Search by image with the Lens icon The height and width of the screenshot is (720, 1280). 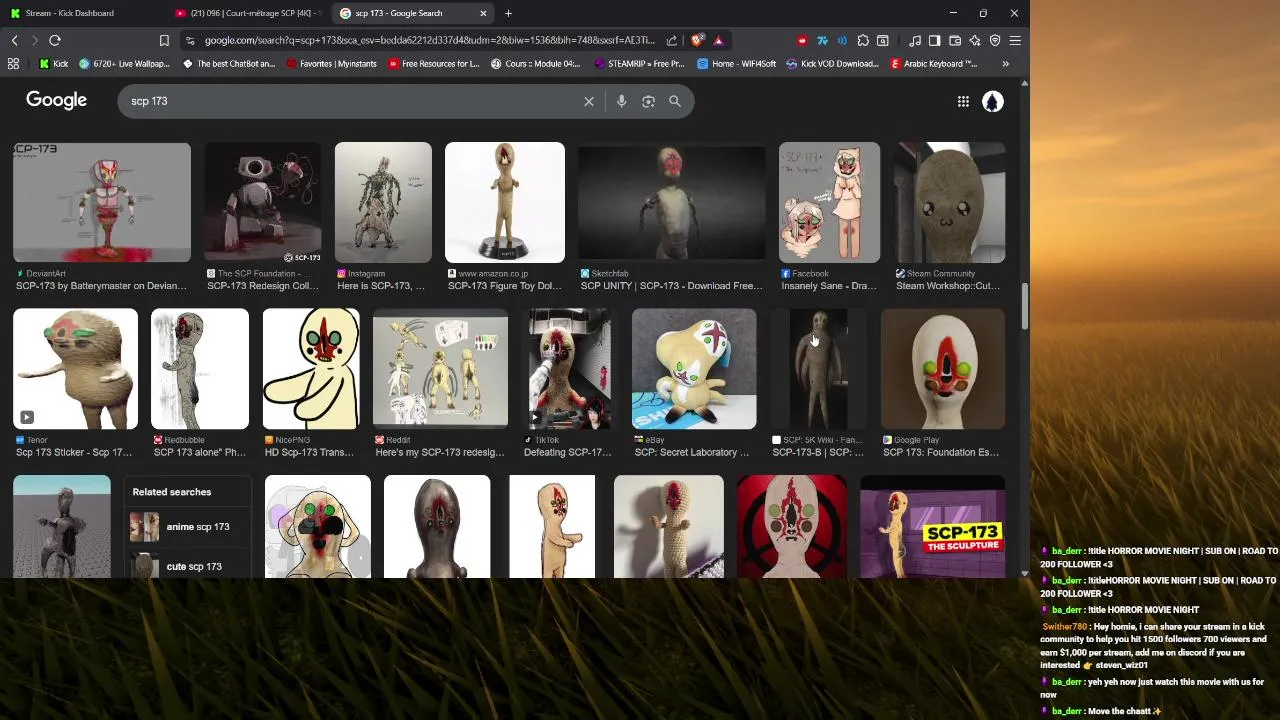click(x=648, y=101)
